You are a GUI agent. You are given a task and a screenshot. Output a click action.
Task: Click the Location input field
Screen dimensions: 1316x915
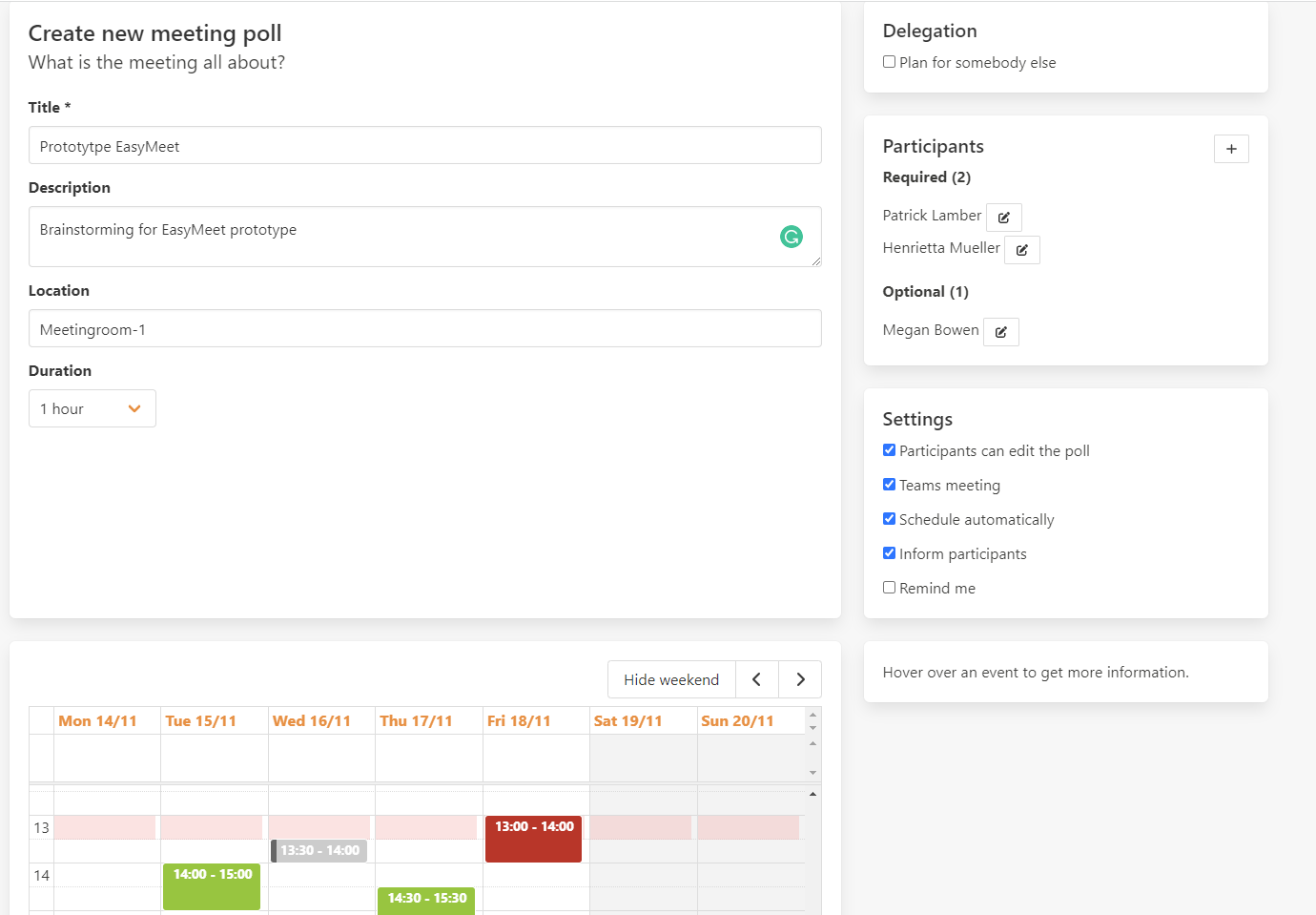point(424,329)
